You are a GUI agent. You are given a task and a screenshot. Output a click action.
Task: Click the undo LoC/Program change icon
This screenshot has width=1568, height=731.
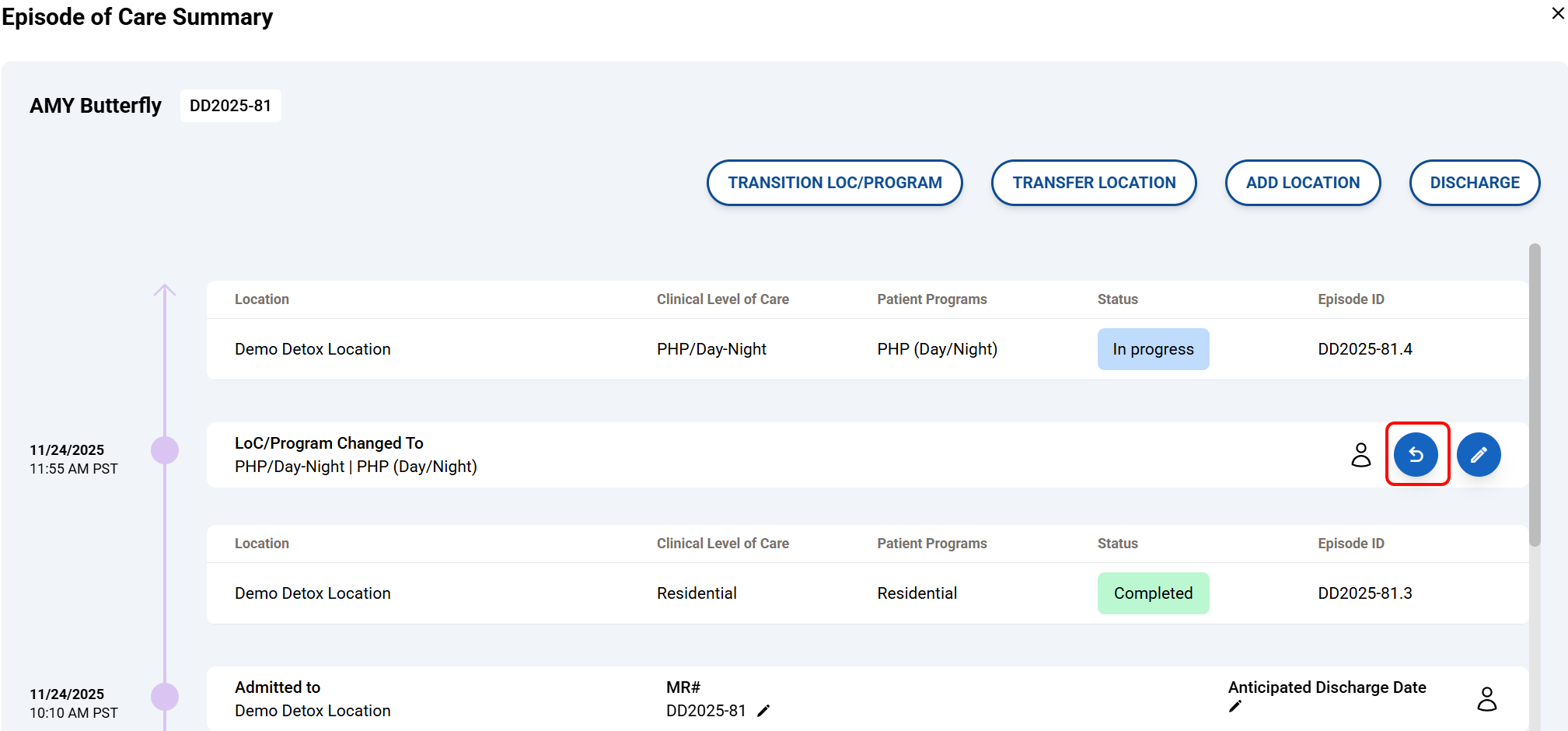1416,454
